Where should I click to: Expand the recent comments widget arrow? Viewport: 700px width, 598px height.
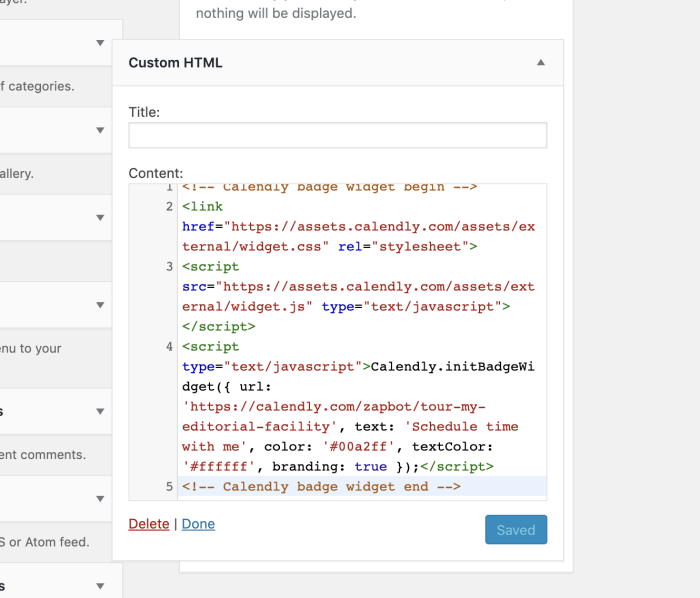point(100,411)
